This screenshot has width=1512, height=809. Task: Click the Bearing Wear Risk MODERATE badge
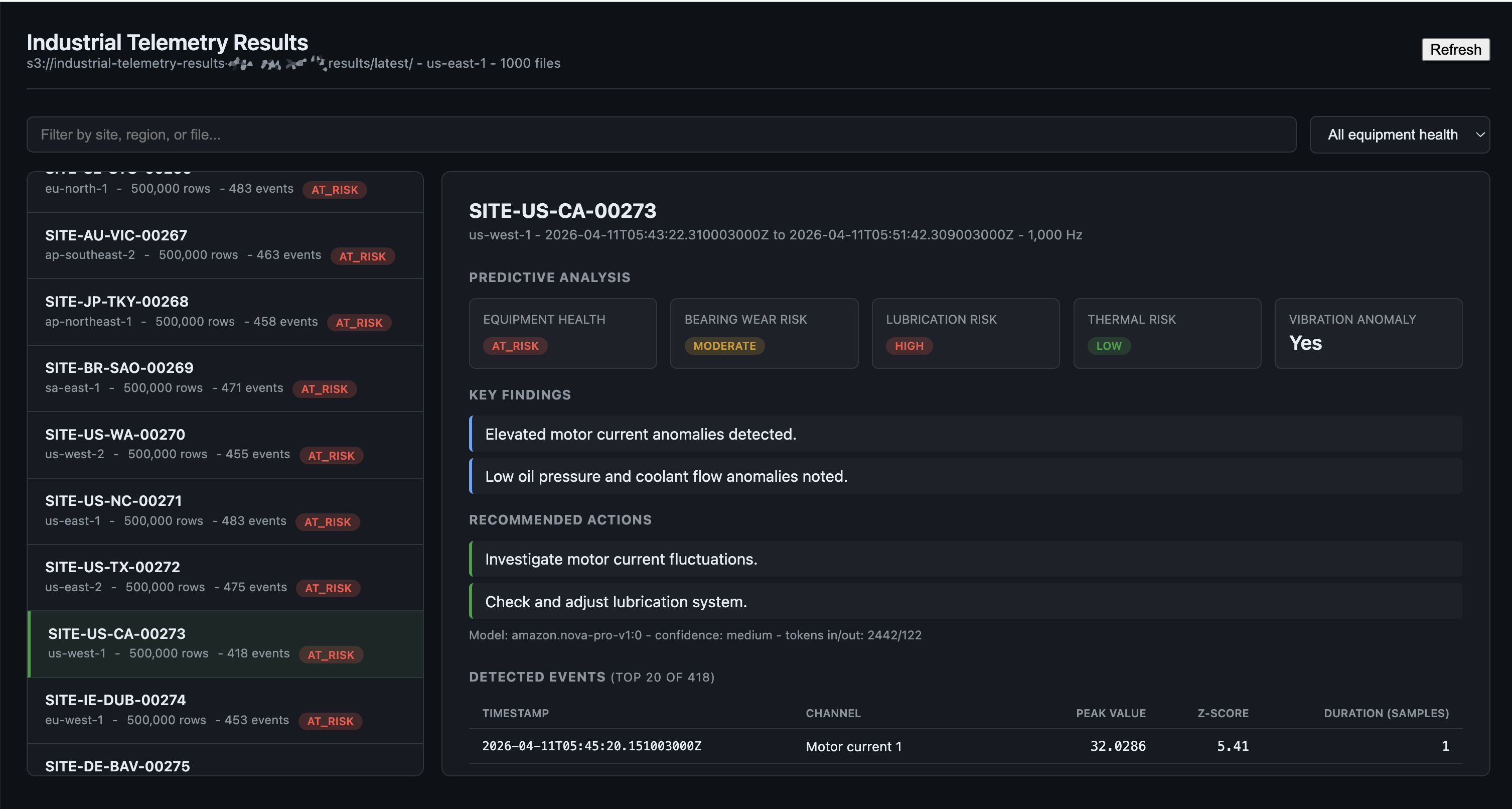coord(724,346)
